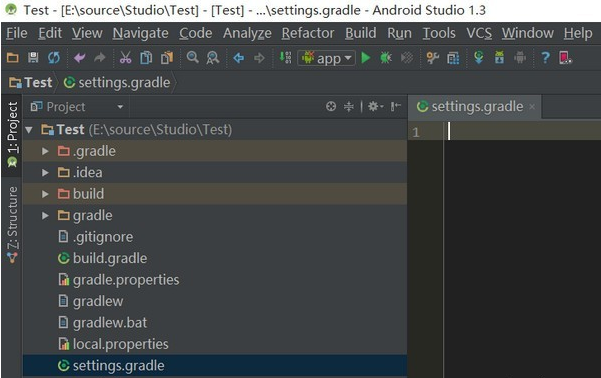Image resolution: width=601 pixels, height=378 pixels.
Task: Click settings.gradle in the breadcrumb bar
Action: pyautogui.click(x=117, y=82)
